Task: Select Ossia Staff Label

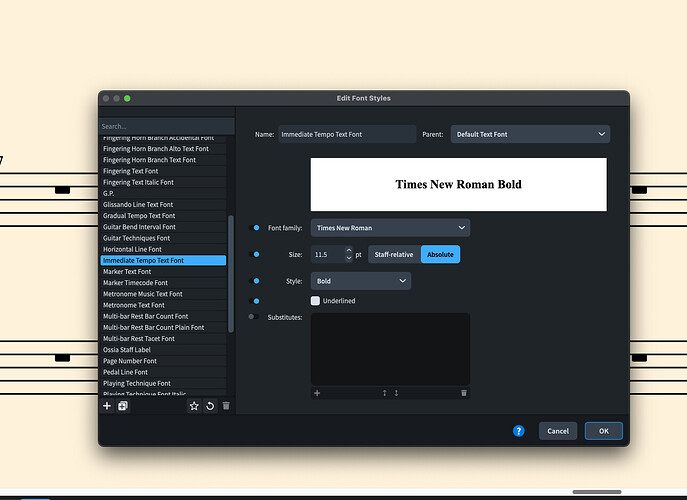Action: [163, 350]
